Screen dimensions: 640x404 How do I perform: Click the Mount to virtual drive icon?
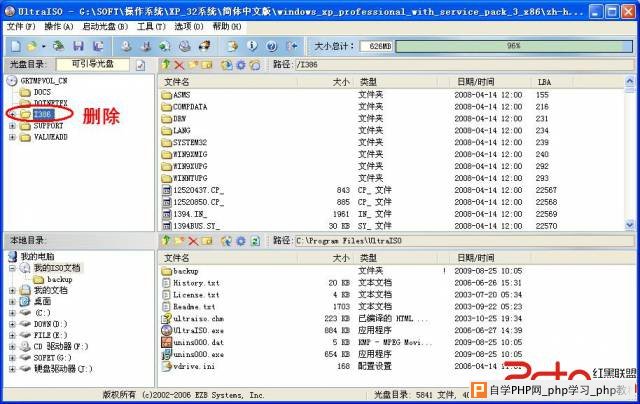184,46
